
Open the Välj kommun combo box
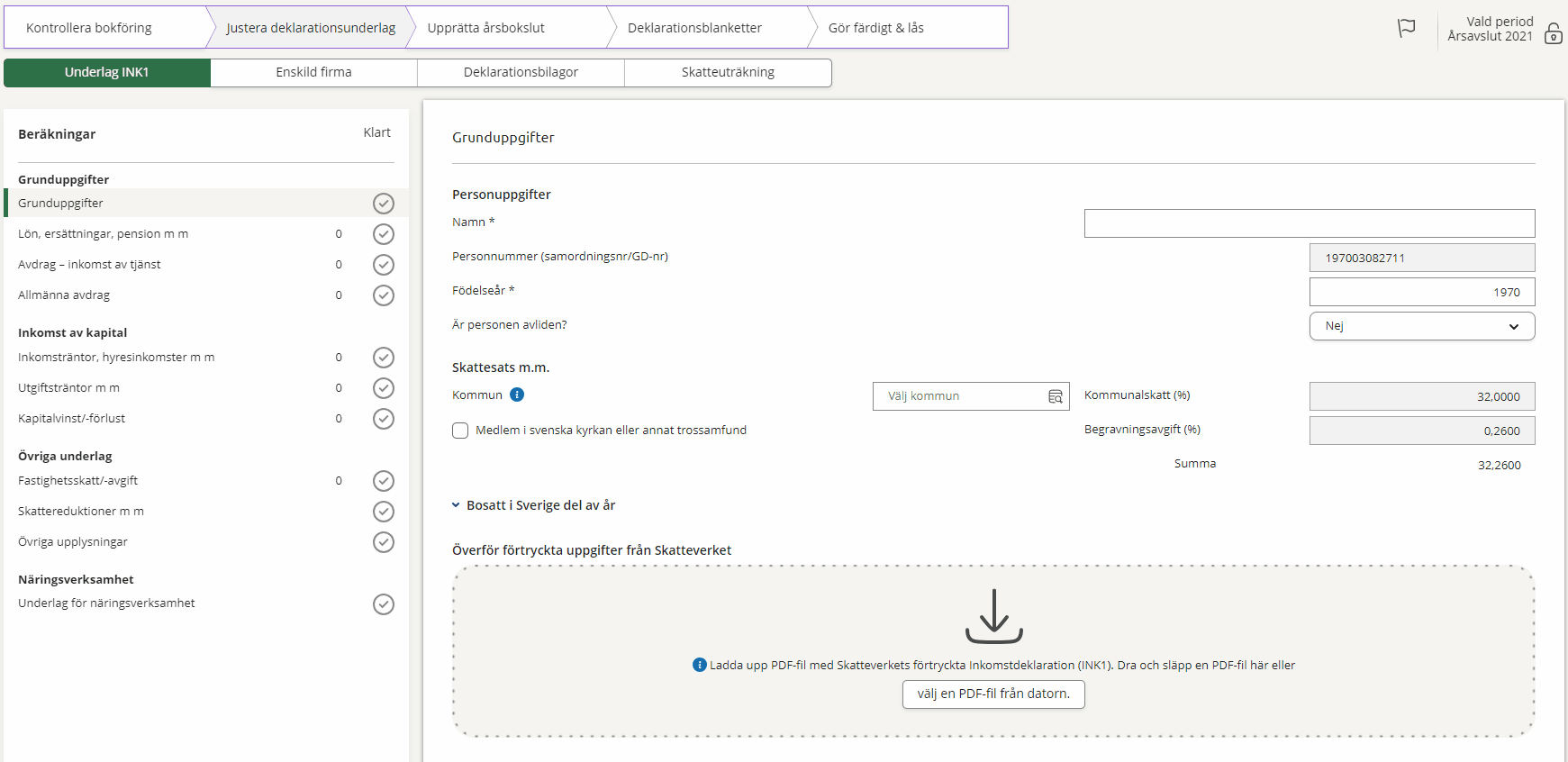tap(959, 396)
